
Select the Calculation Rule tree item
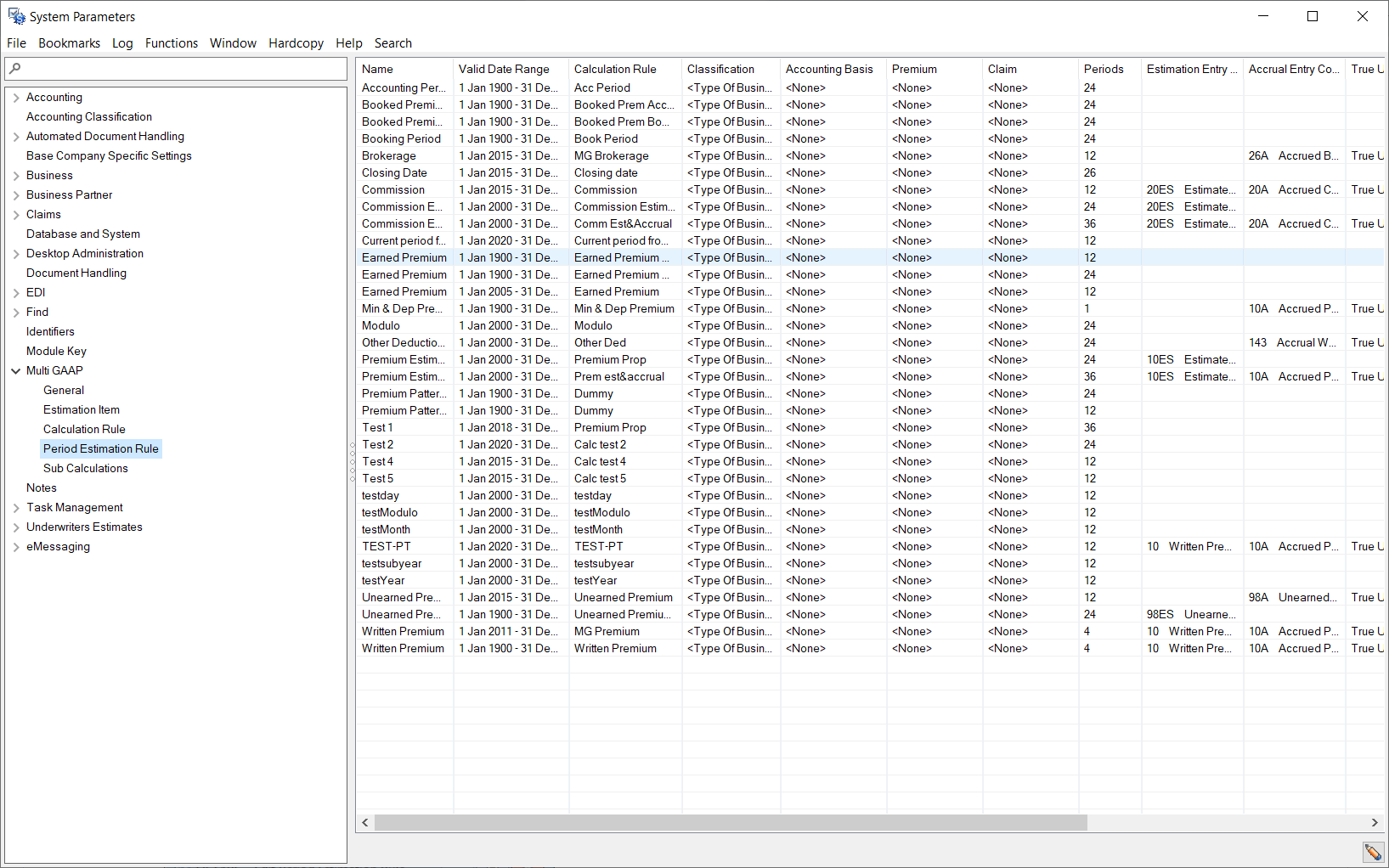tap(84, 430)
